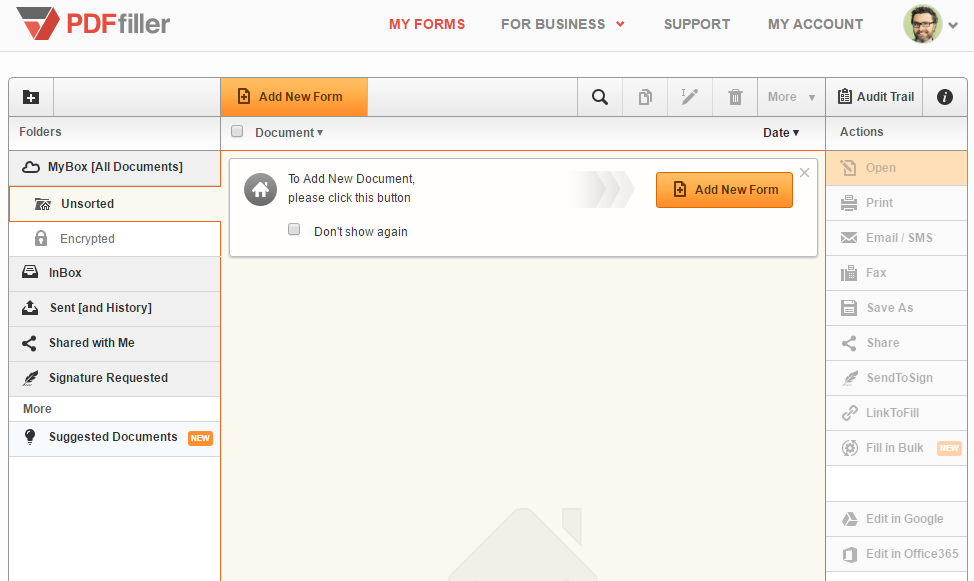Enable the Don't show again checkbox

(x=294, y=230)
